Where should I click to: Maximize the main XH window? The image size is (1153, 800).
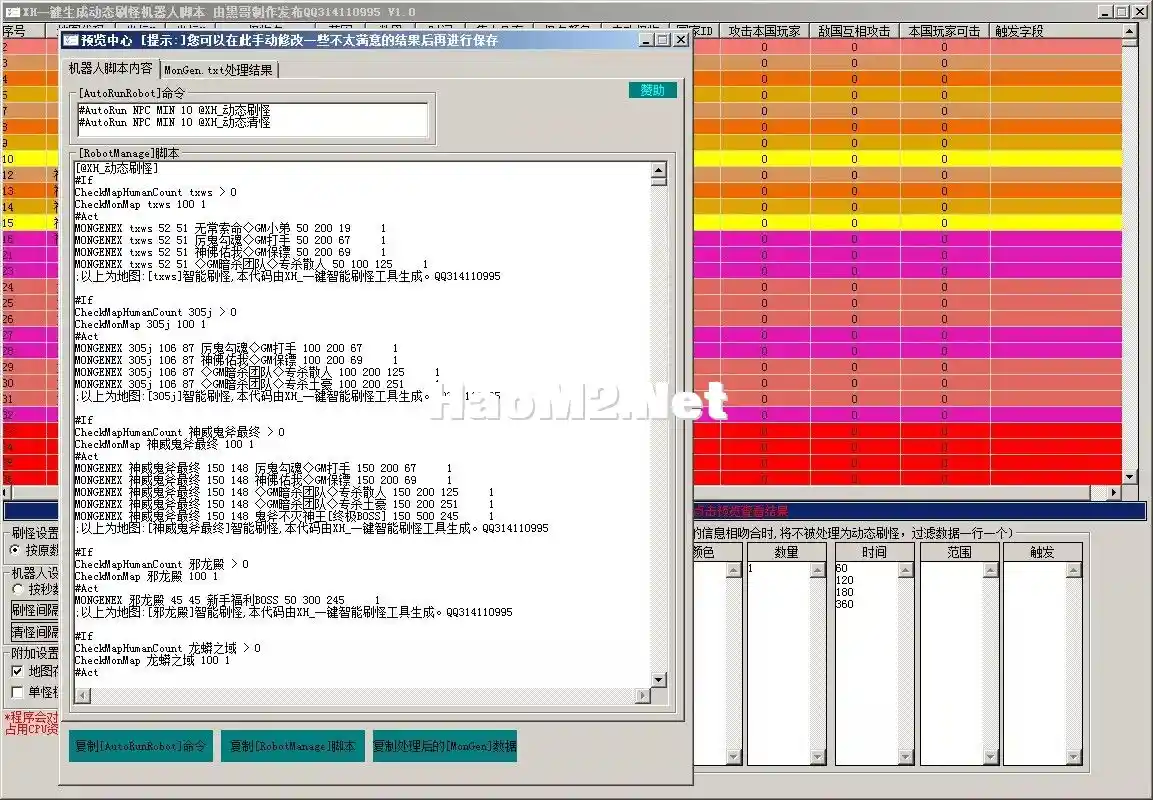point(1122,12)
